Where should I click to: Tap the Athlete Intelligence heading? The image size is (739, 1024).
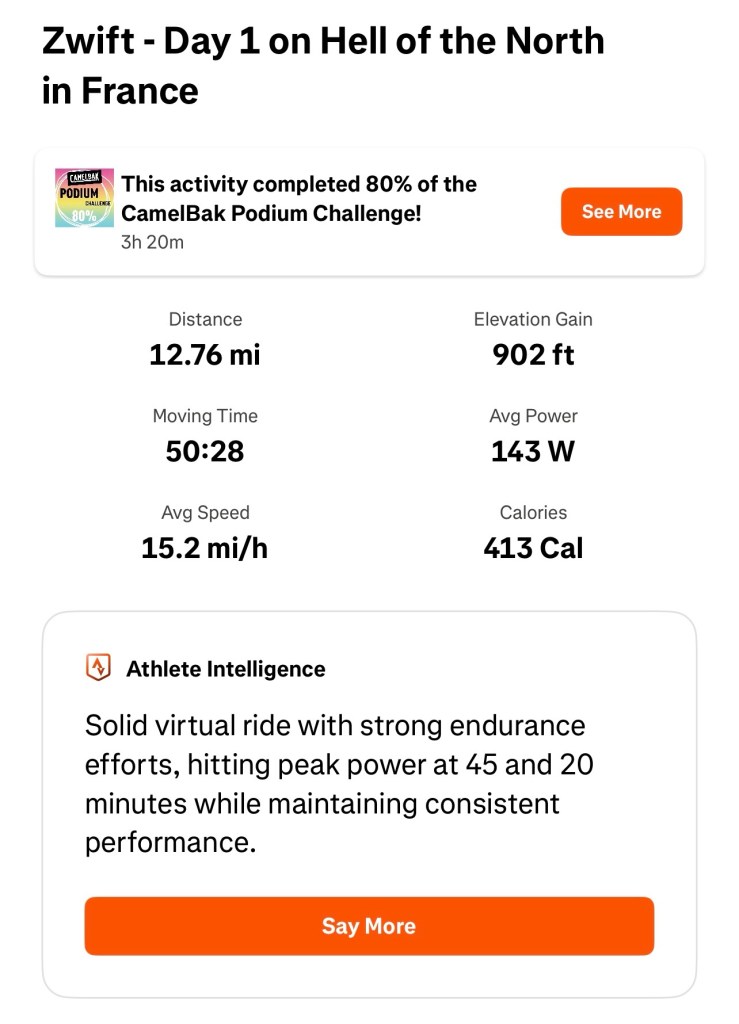[x=226, y=669]
